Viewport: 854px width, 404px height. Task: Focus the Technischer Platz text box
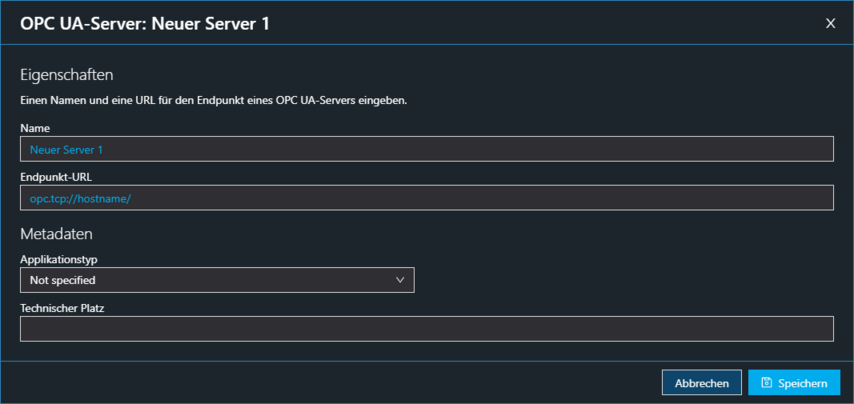click(x=426, y=329)
